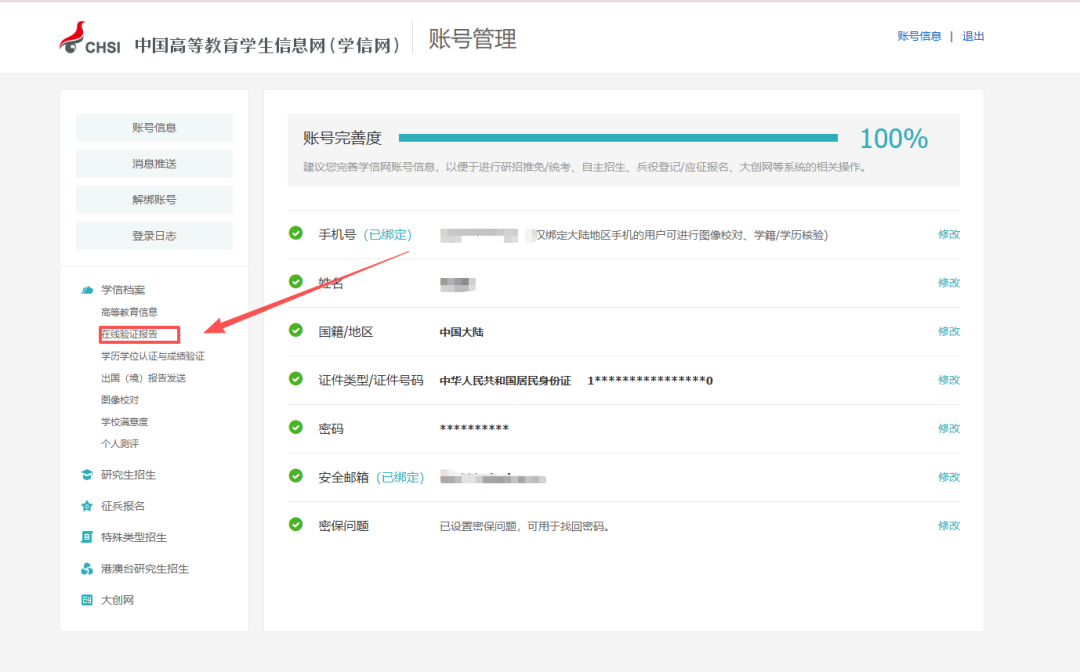
Task: Click the green check next to 密码
Action: coord(295,428)
